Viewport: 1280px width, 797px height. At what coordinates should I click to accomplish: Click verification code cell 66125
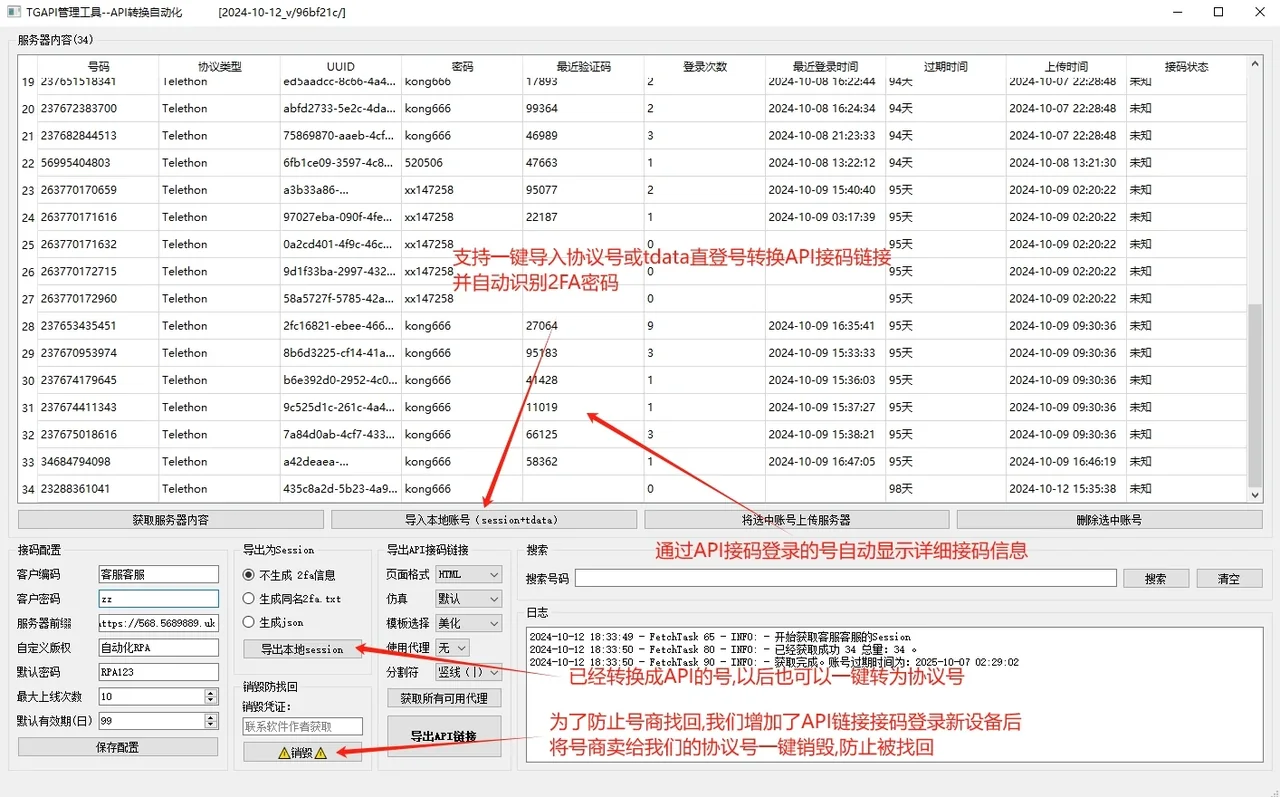[582, 435]
